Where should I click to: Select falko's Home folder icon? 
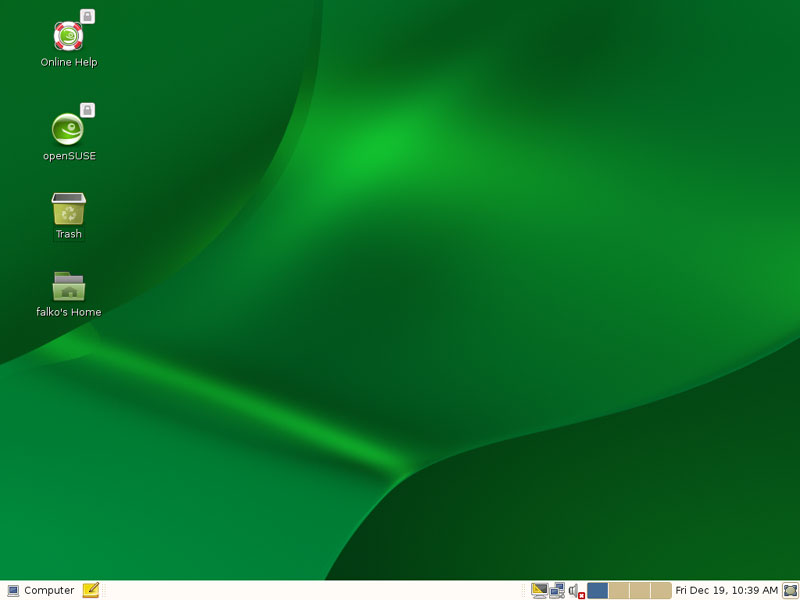coord(69,286)
